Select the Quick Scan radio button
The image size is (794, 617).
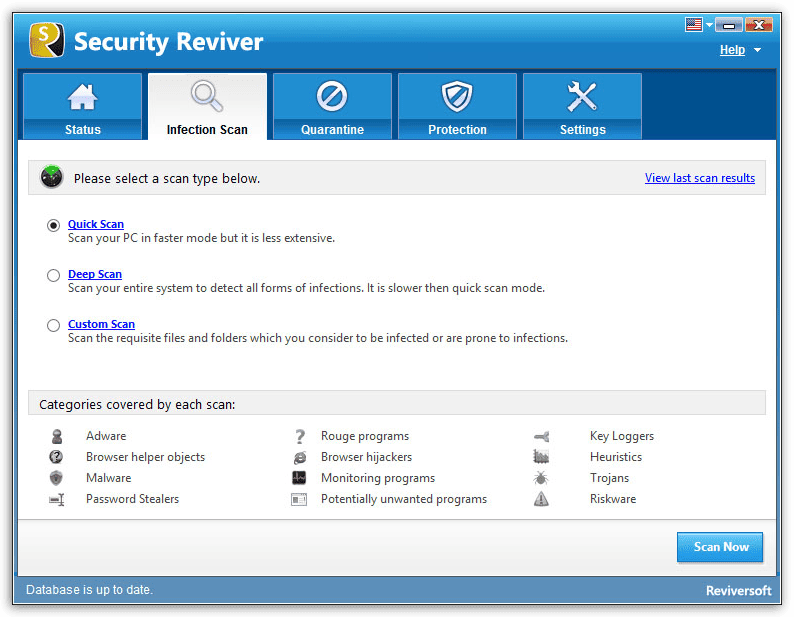coord(53,225)
